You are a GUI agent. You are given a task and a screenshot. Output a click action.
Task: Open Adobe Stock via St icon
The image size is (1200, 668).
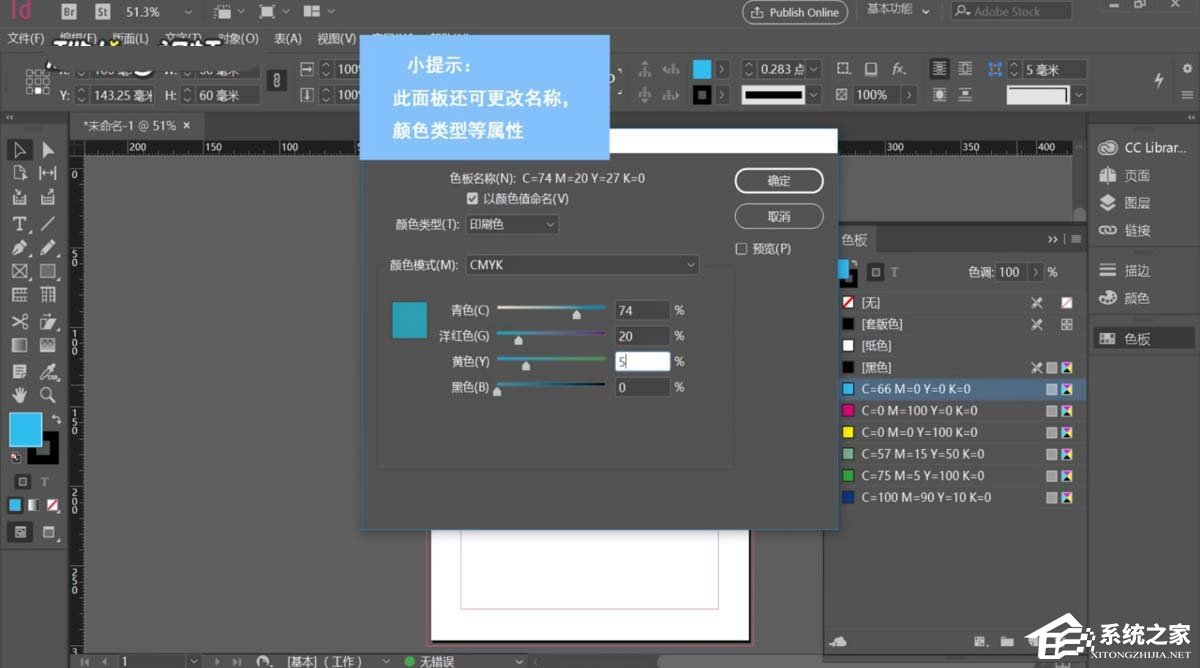coord(102,12)
